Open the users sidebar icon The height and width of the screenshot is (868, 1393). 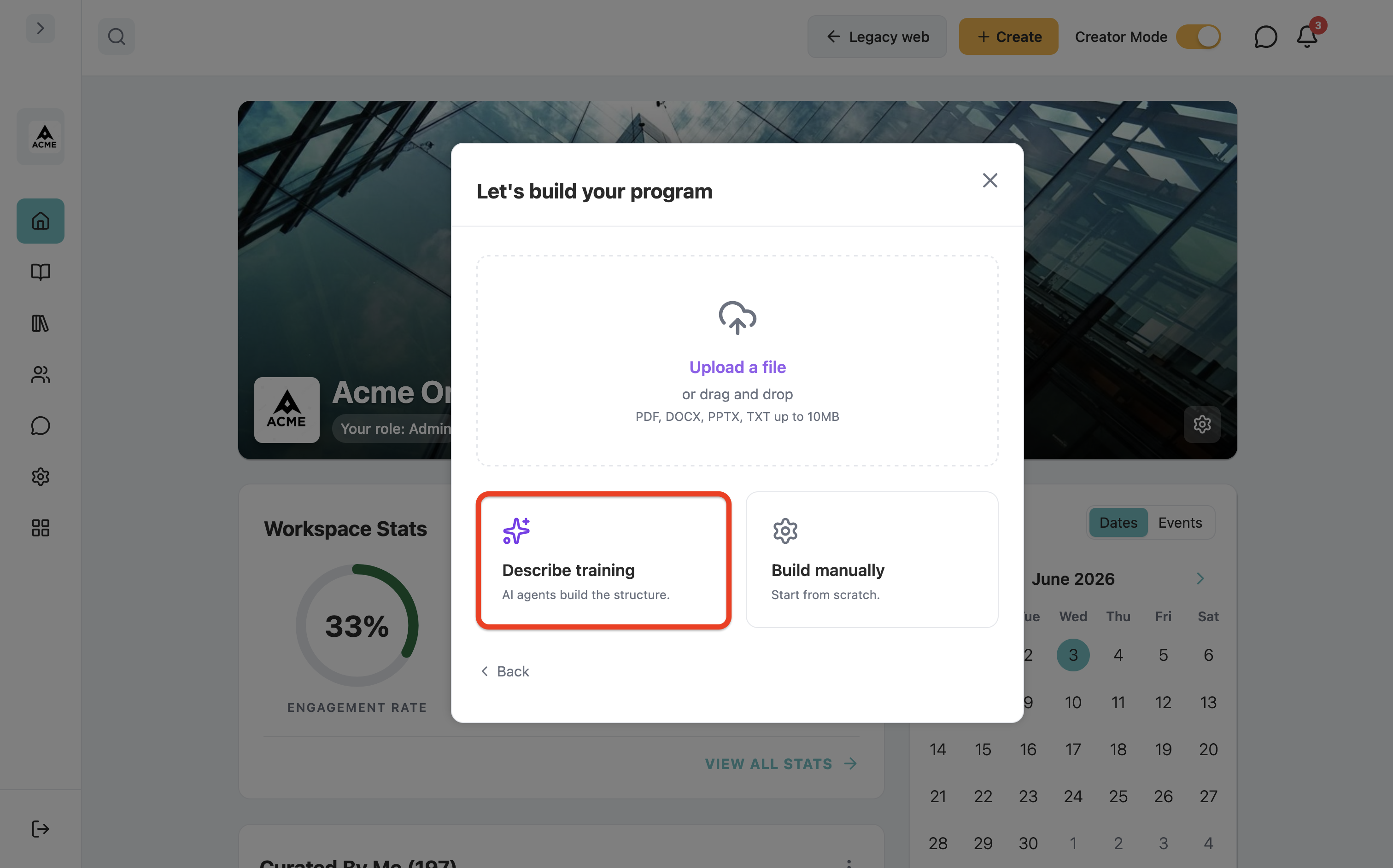(x=40, y=375)
